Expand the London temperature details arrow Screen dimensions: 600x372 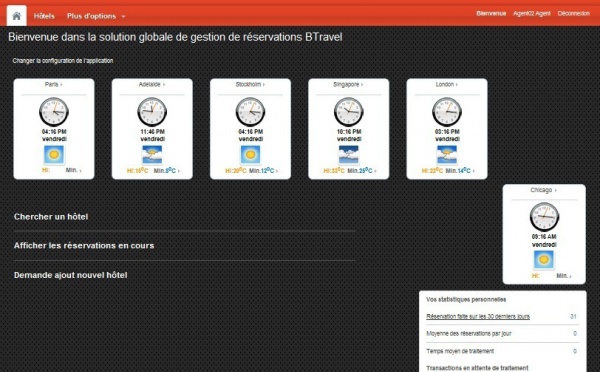473,171
